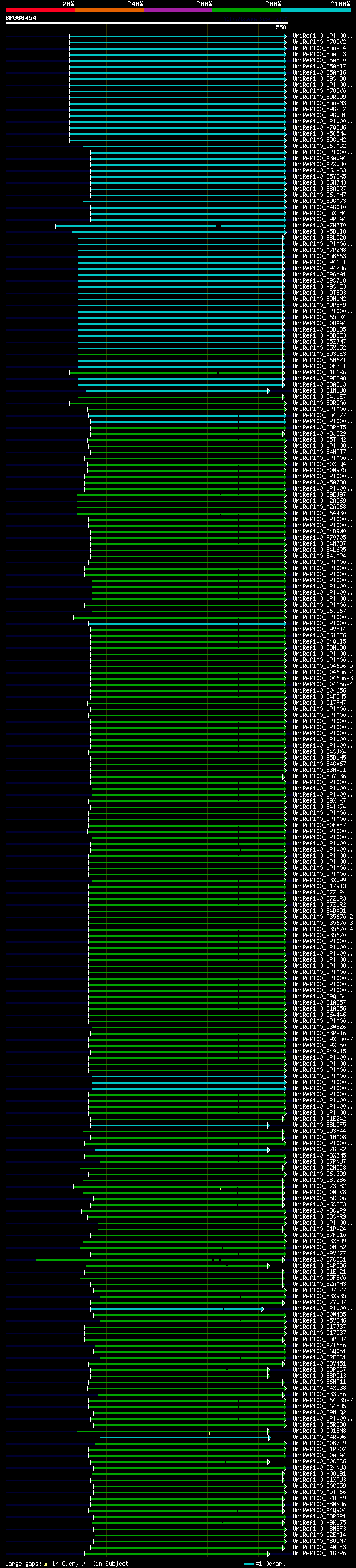This screenshot has height=1568, width=356.
Task: Select hit label UniRef100_Q4SJX4
Action: [319, 752]
